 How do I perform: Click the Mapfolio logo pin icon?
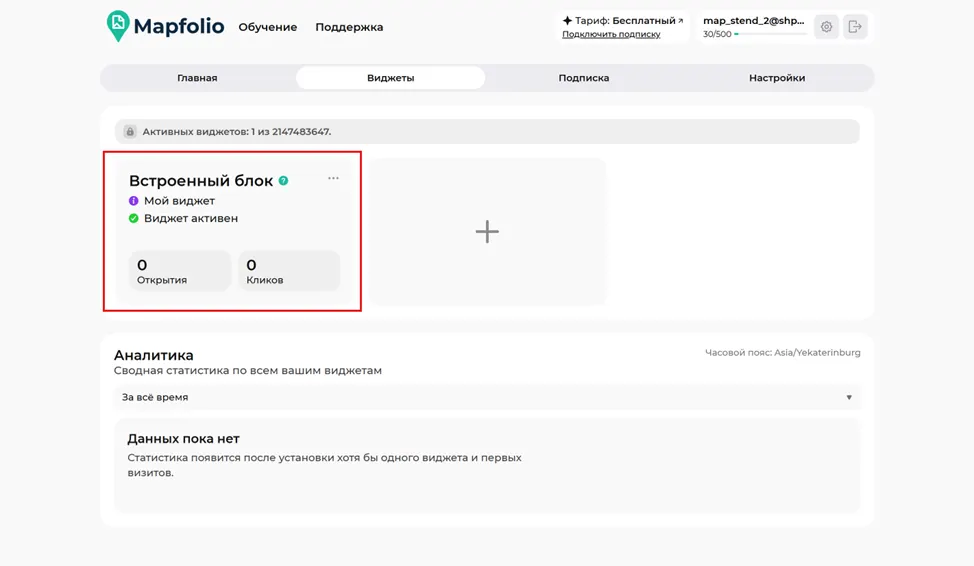(117, 26)
